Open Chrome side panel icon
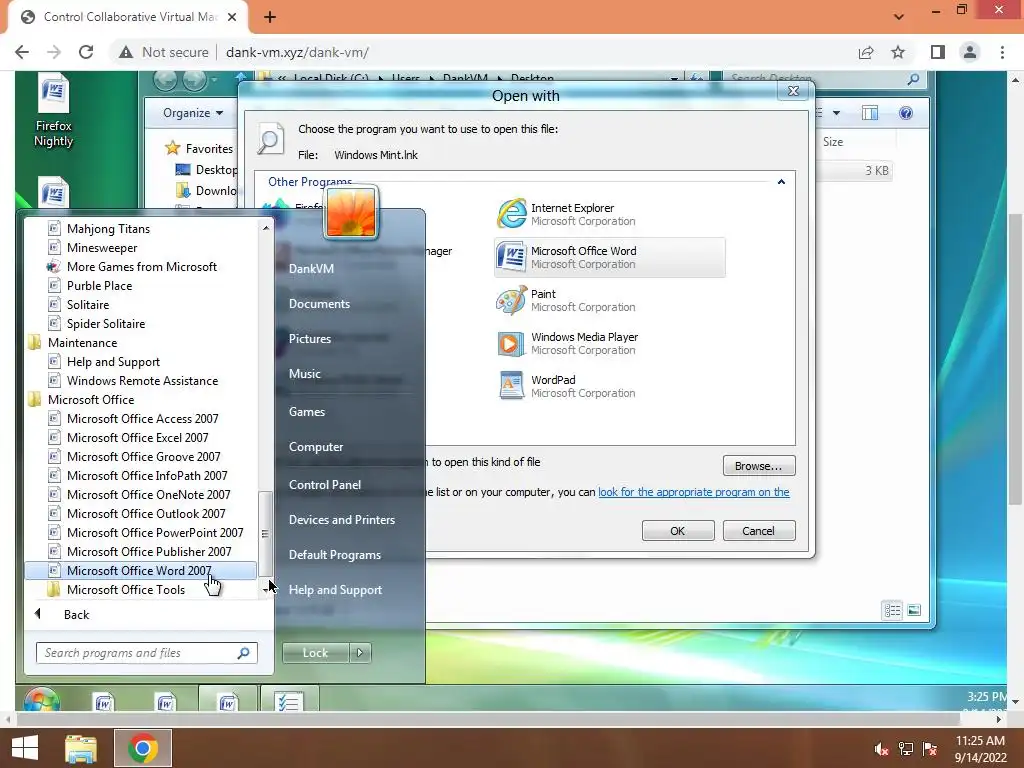 (x=938, y=52)
